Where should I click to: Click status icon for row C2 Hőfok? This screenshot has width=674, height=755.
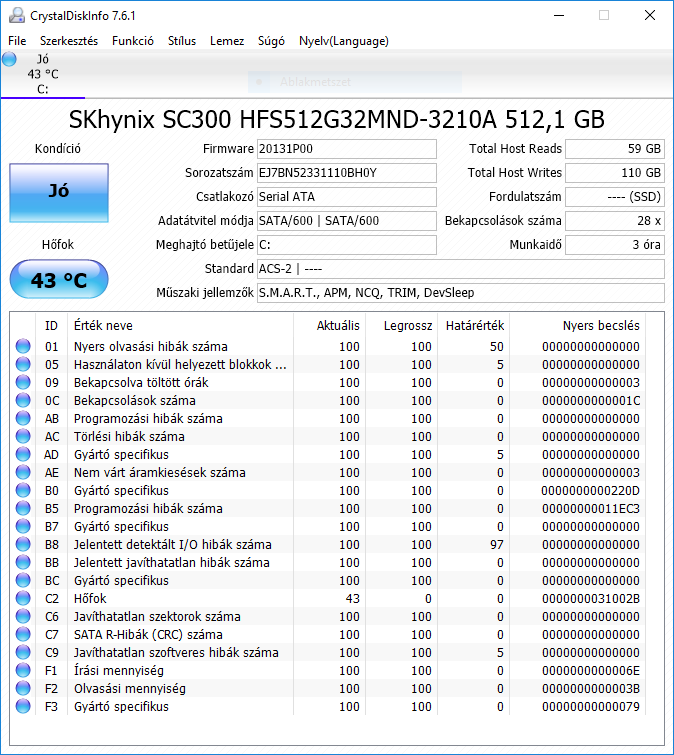[x=23, y=599]
